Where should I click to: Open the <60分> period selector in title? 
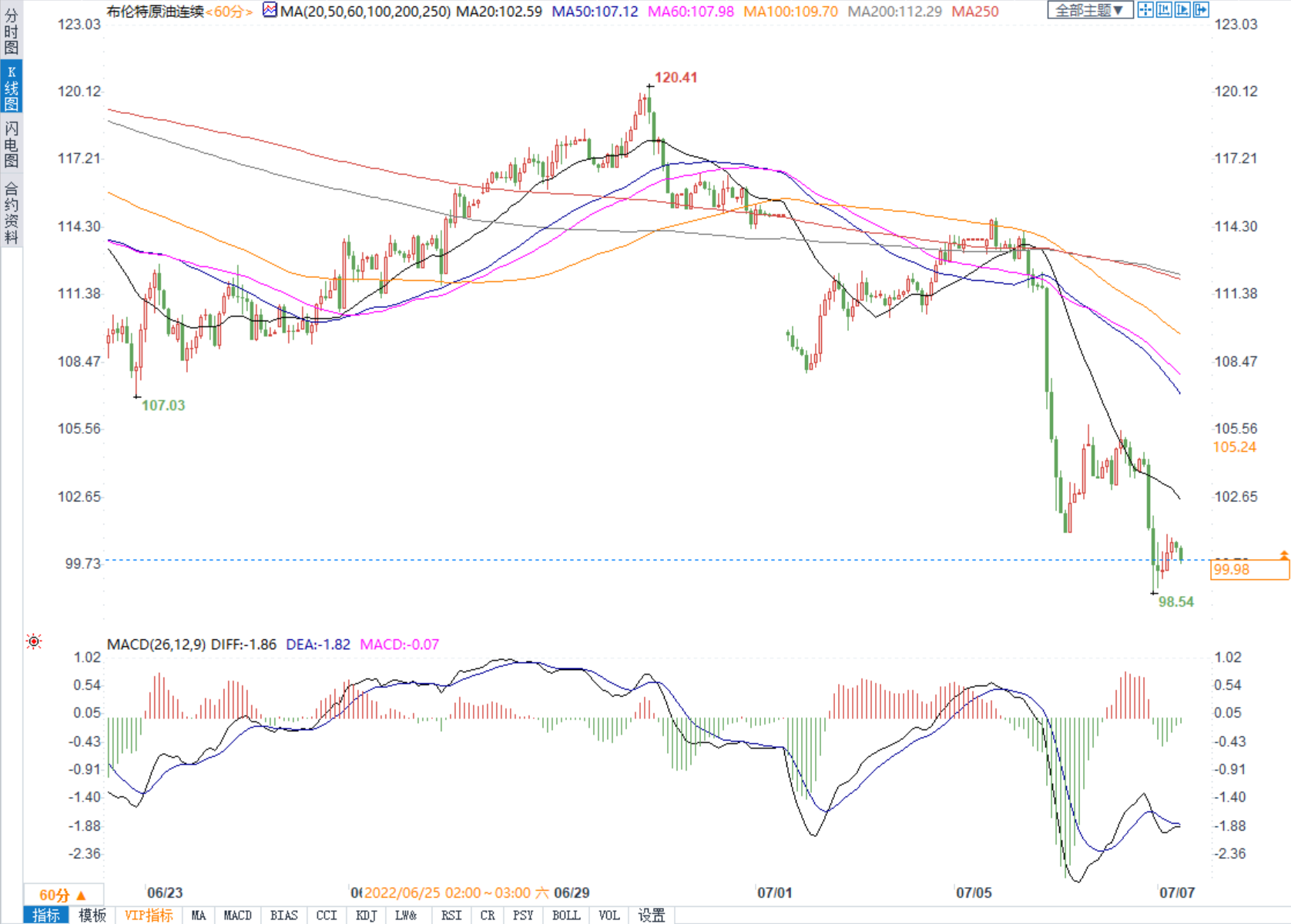pos(229,12)
